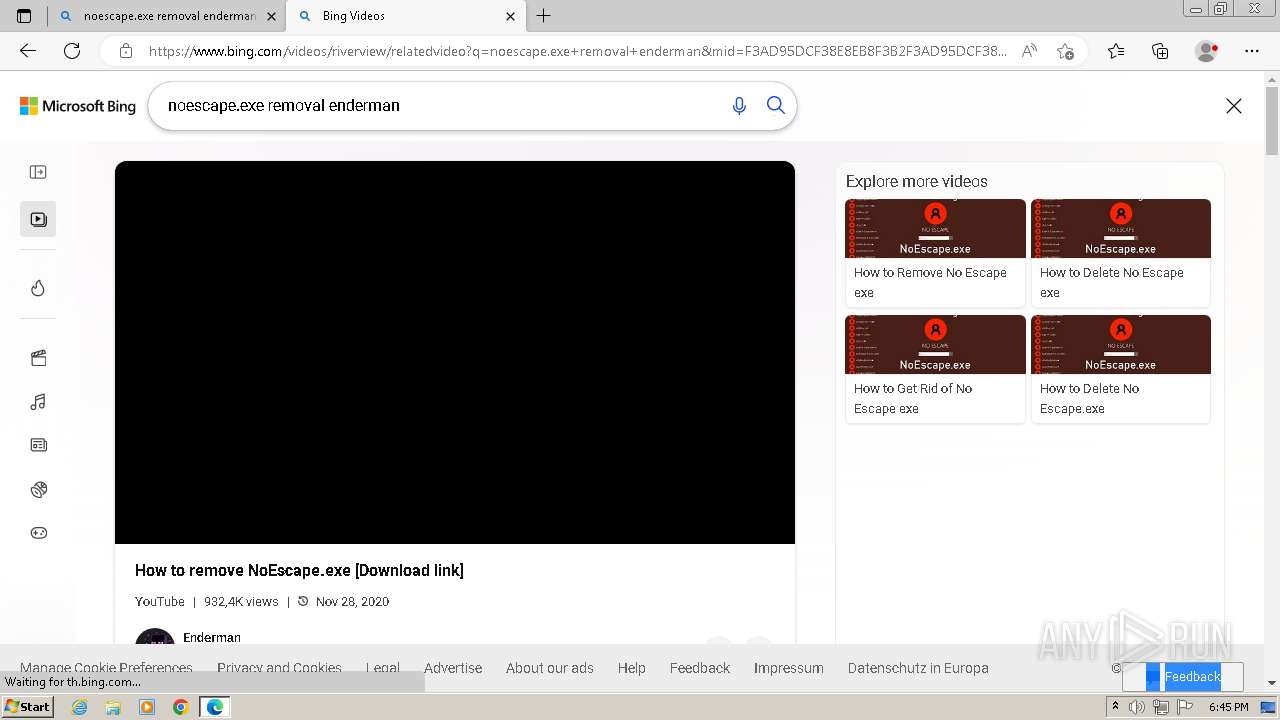This screenshot has width=1280, height=720.
Task: Open Privacy and Cookies footer link
Action: tap(279, 668)
